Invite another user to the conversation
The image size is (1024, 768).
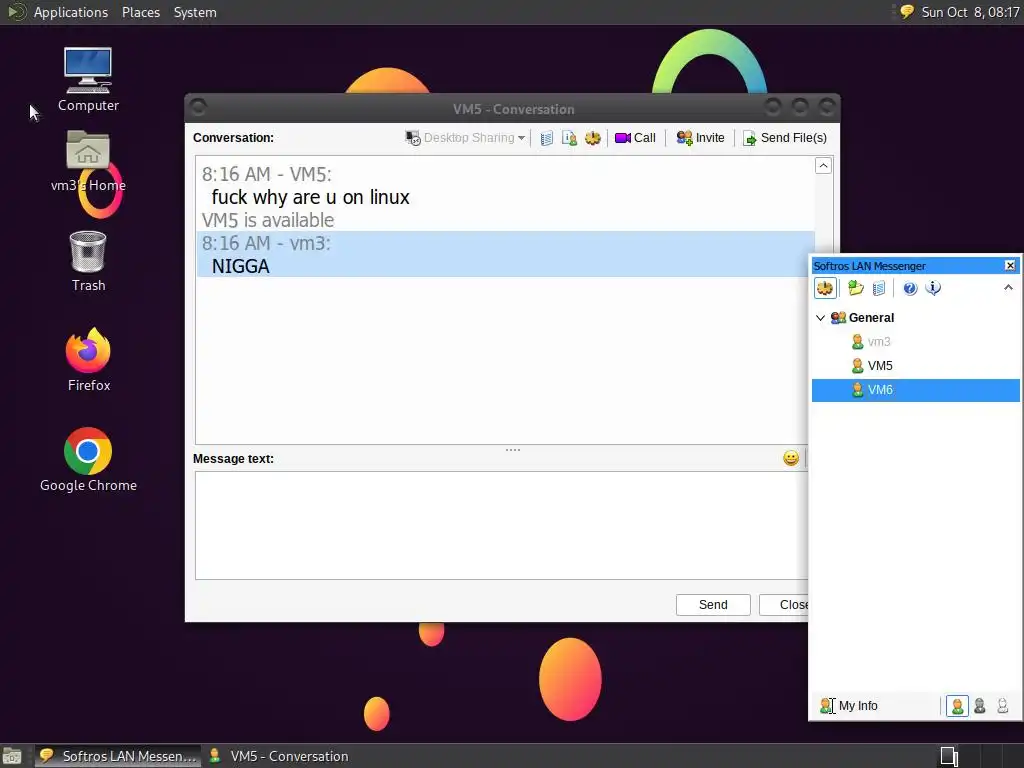coord(701,138)
